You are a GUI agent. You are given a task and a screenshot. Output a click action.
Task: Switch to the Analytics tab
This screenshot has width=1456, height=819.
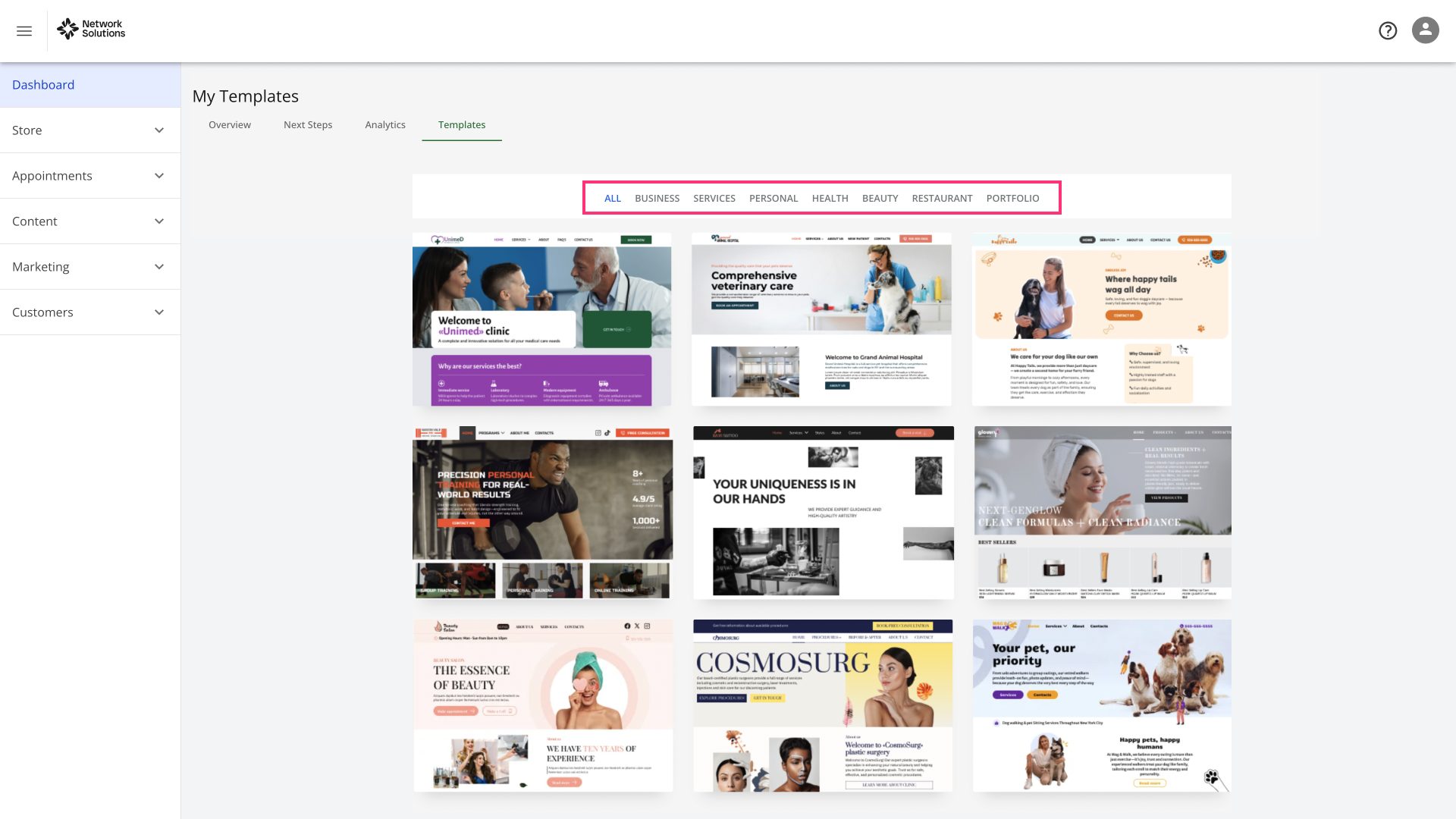385,125
